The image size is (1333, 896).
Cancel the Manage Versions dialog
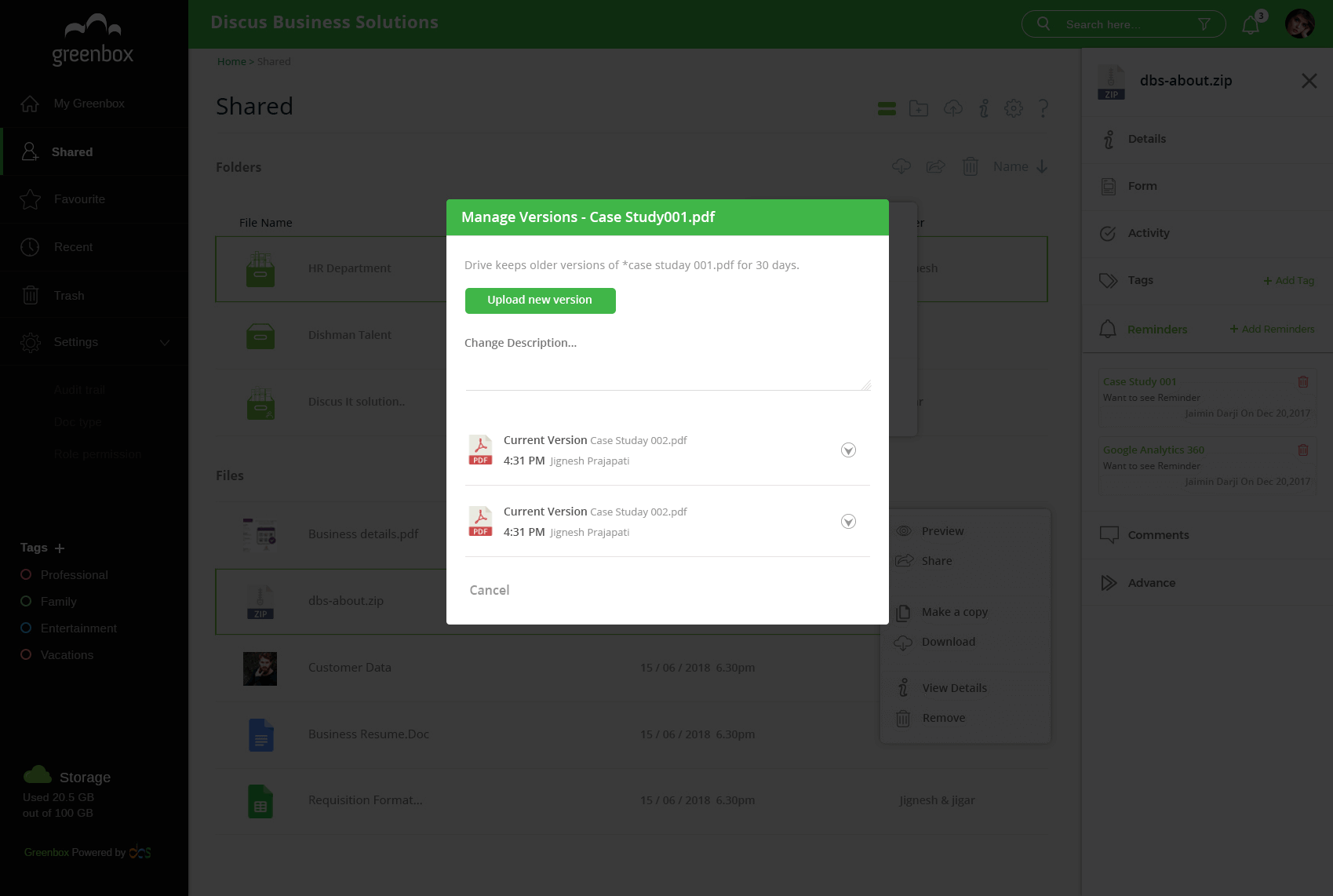(489, 590)
